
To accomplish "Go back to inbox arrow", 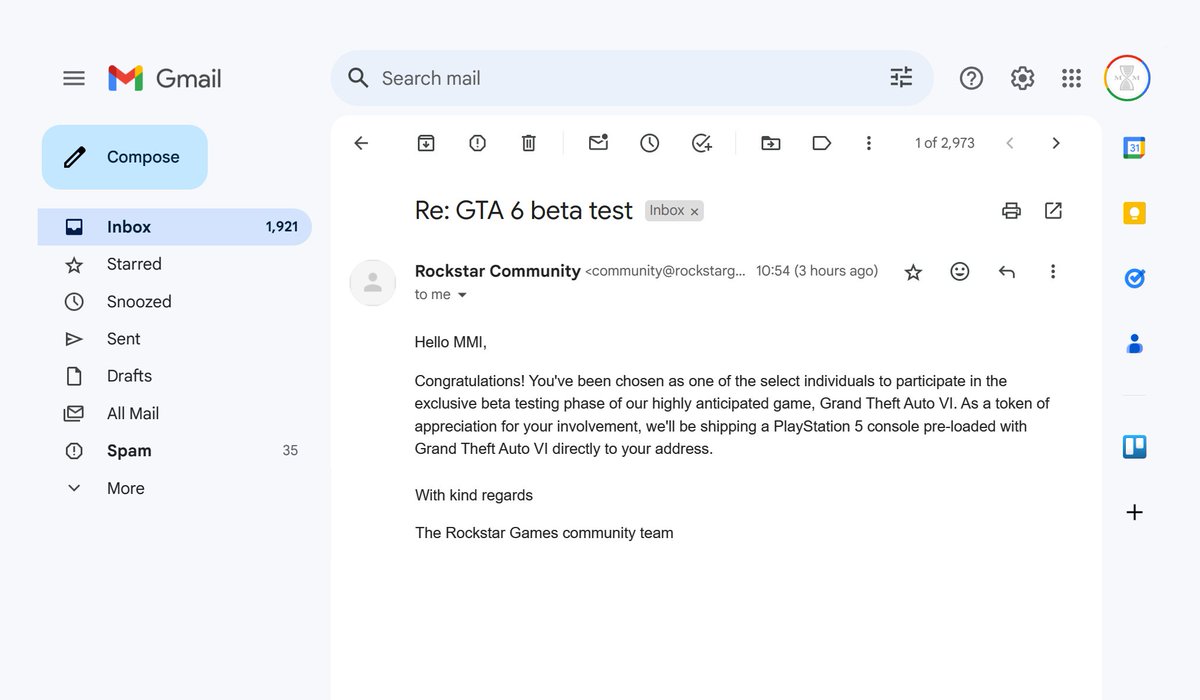I will tap(361, 143).
